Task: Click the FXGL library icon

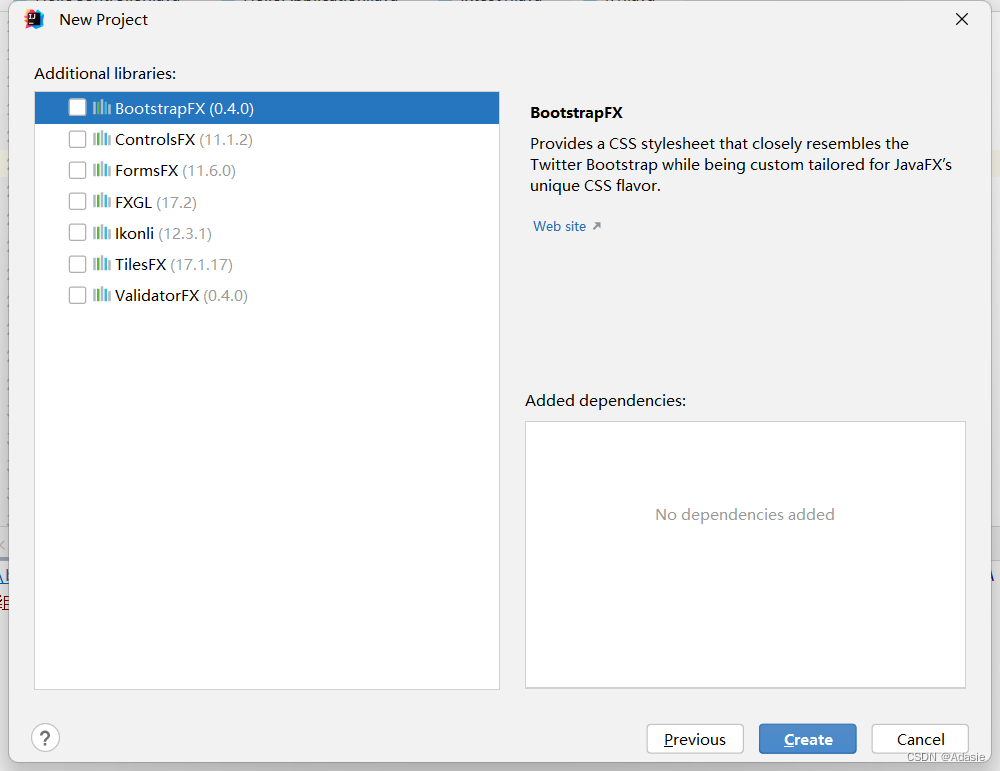Action: pyautogui.click(x=101, y=201)
